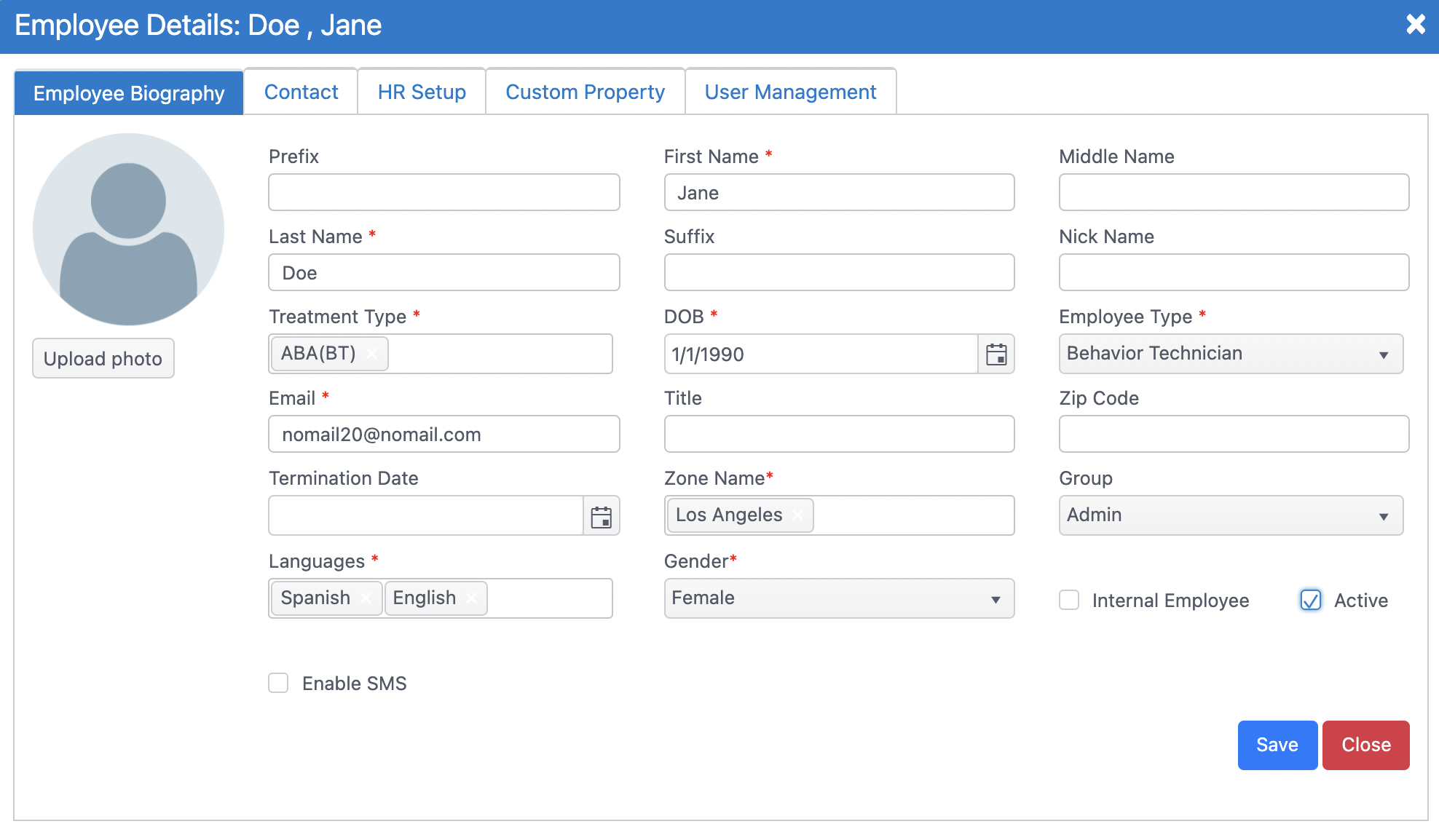Remove the Spanish language tag

coord(366,598)
